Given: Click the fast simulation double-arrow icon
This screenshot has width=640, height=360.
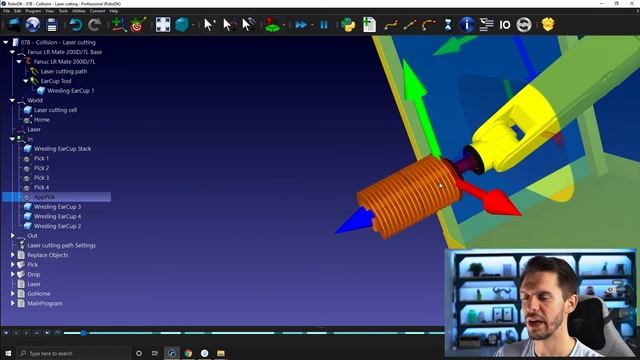Looking at the screenshot, I should pyautogui.click(x=301, y=25).
